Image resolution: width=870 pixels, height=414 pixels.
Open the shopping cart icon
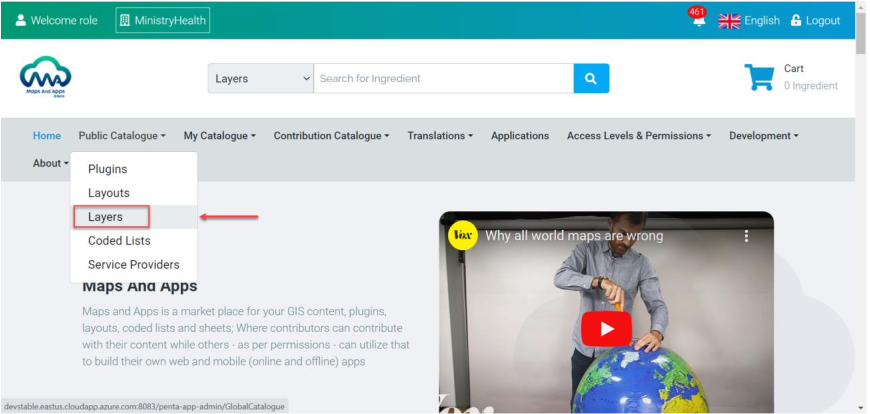[759, 77]
